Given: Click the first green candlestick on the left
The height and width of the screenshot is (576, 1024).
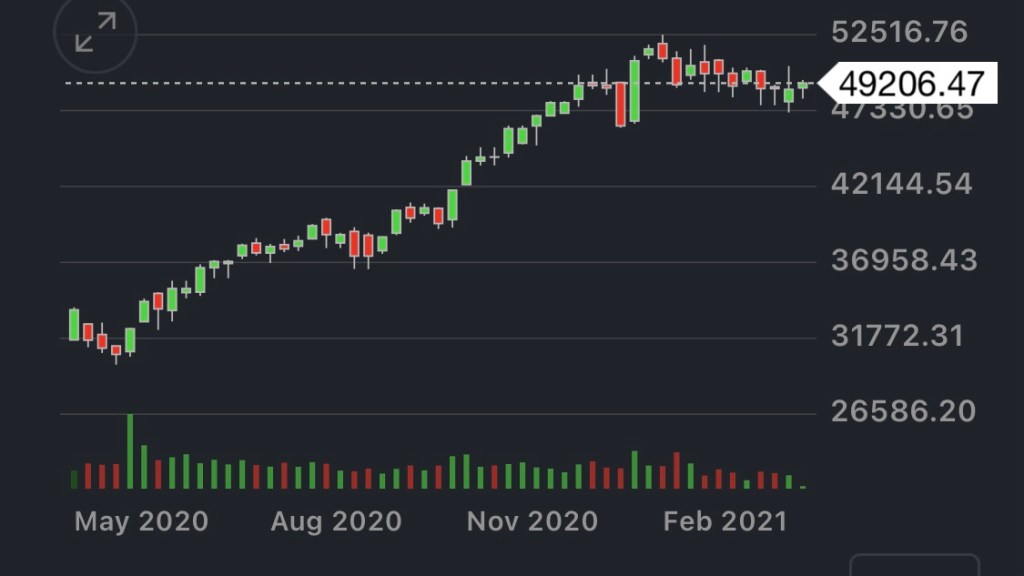Looking at the screenshot, I should coord(74,324).
